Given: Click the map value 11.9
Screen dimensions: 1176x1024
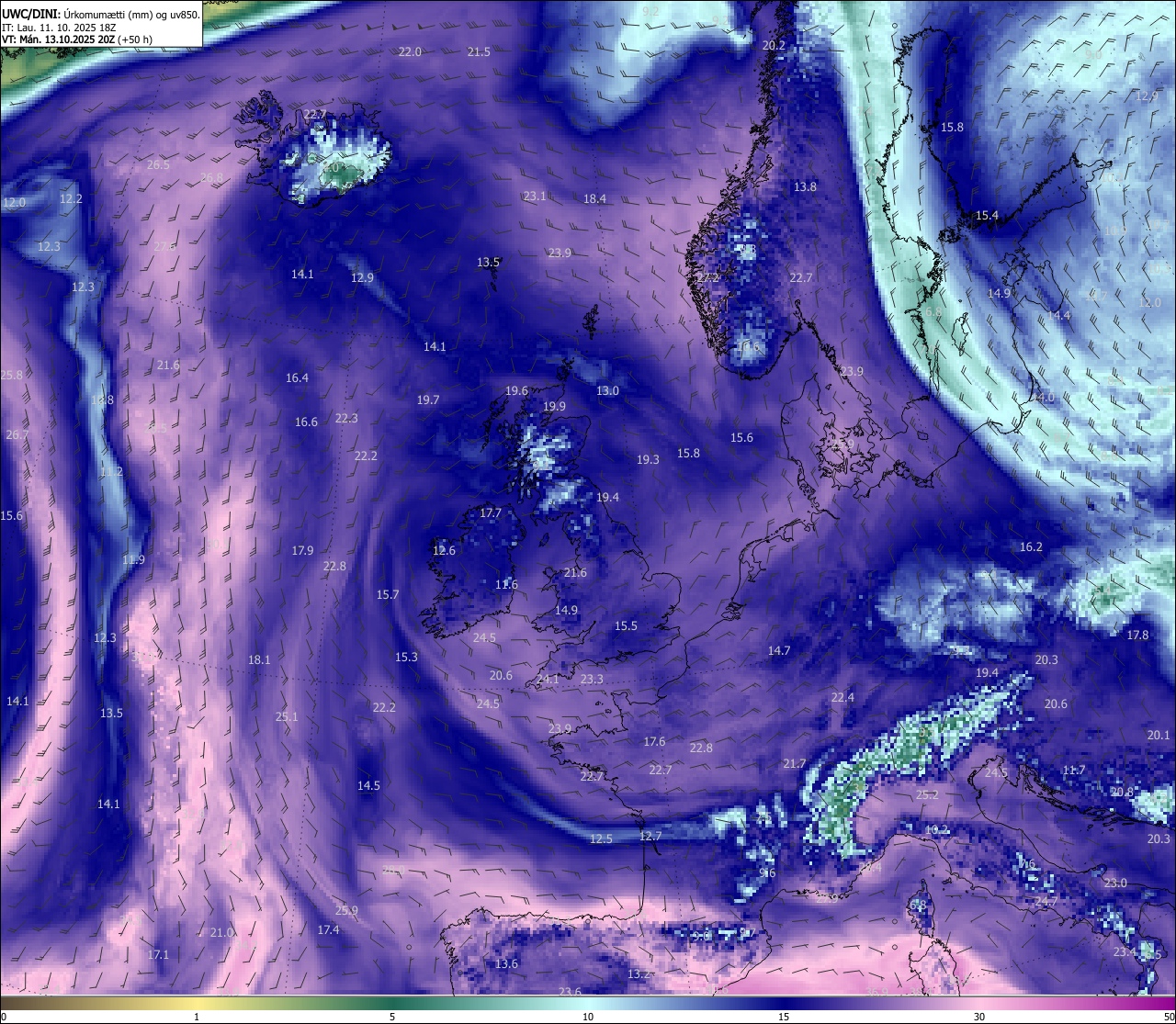Looking at the screenshot, I should 133,560.
